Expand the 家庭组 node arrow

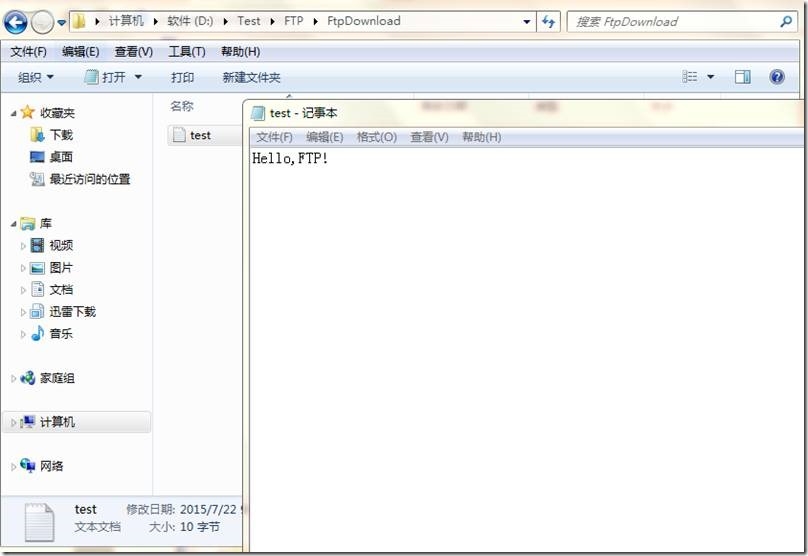click(13, 378)
